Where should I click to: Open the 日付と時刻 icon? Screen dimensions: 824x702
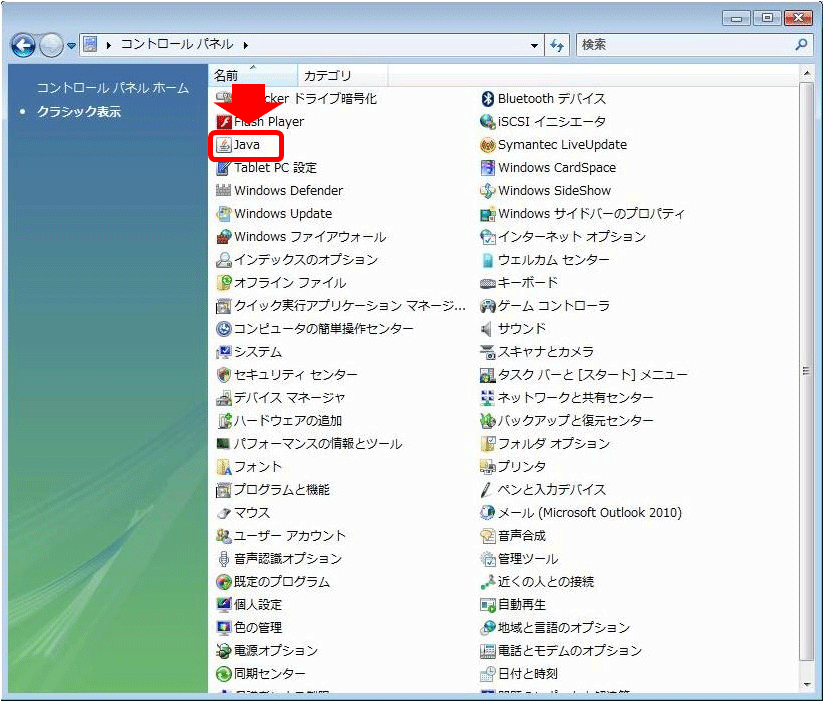point(488,674)
